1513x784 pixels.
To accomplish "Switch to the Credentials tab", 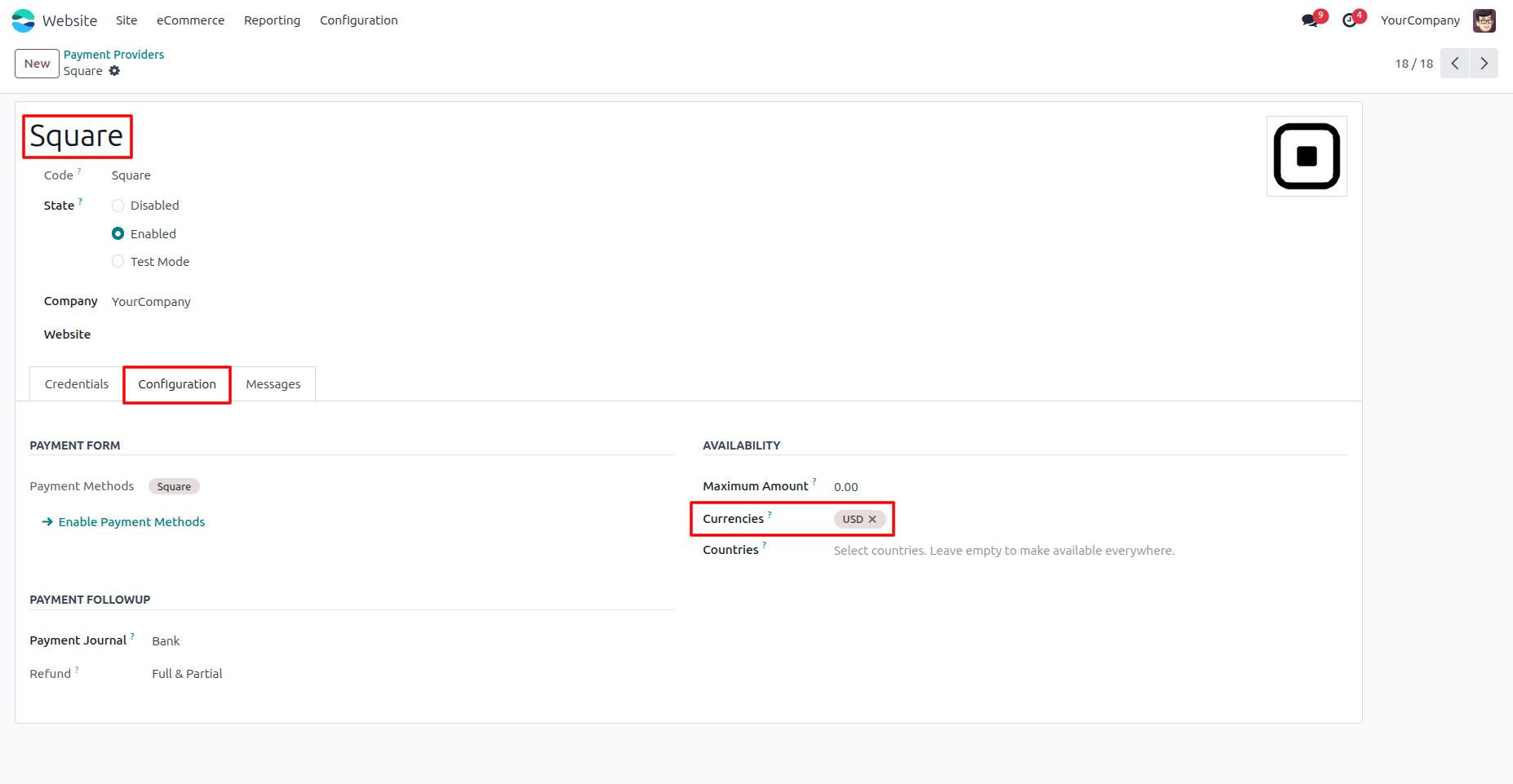I will tap(77, 384).
